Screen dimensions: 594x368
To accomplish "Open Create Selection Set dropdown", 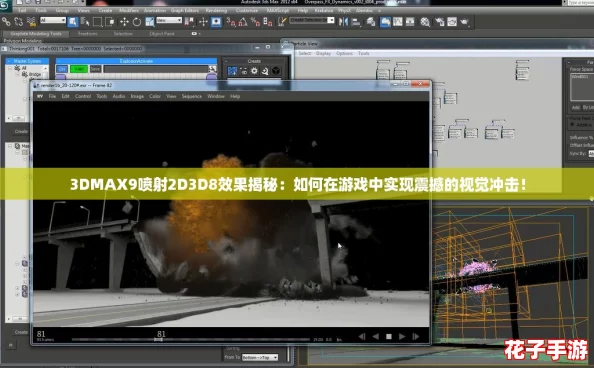I will pyautogui.click(x=312, y=20).
